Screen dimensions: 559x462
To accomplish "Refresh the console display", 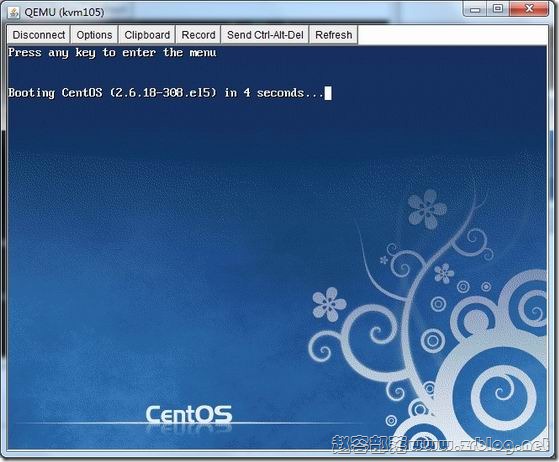I will pos(334,35).
